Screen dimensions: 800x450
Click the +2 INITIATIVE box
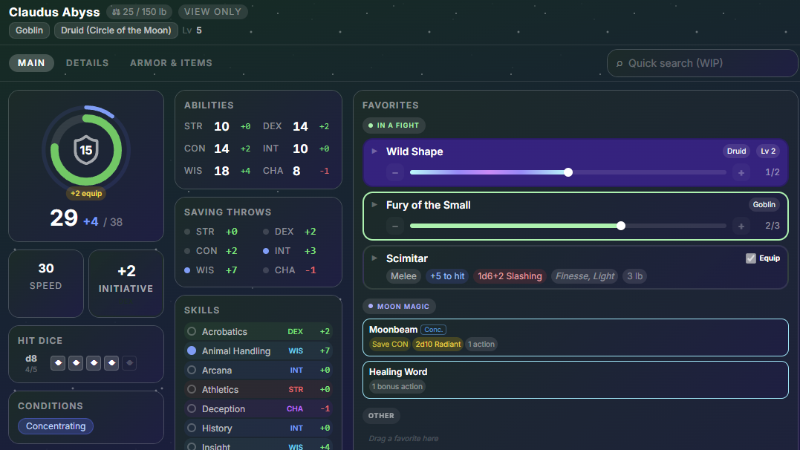(x=126, y=283)
